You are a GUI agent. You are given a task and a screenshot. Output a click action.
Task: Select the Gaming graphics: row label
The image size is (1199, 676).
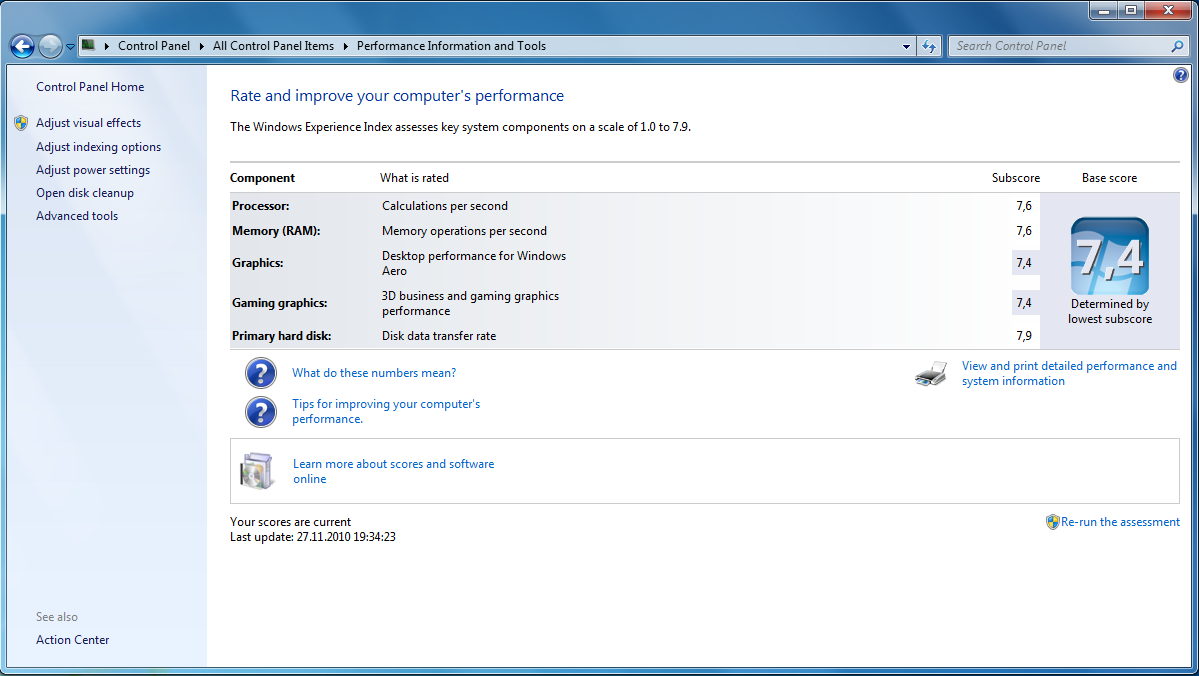pos(280,303)
